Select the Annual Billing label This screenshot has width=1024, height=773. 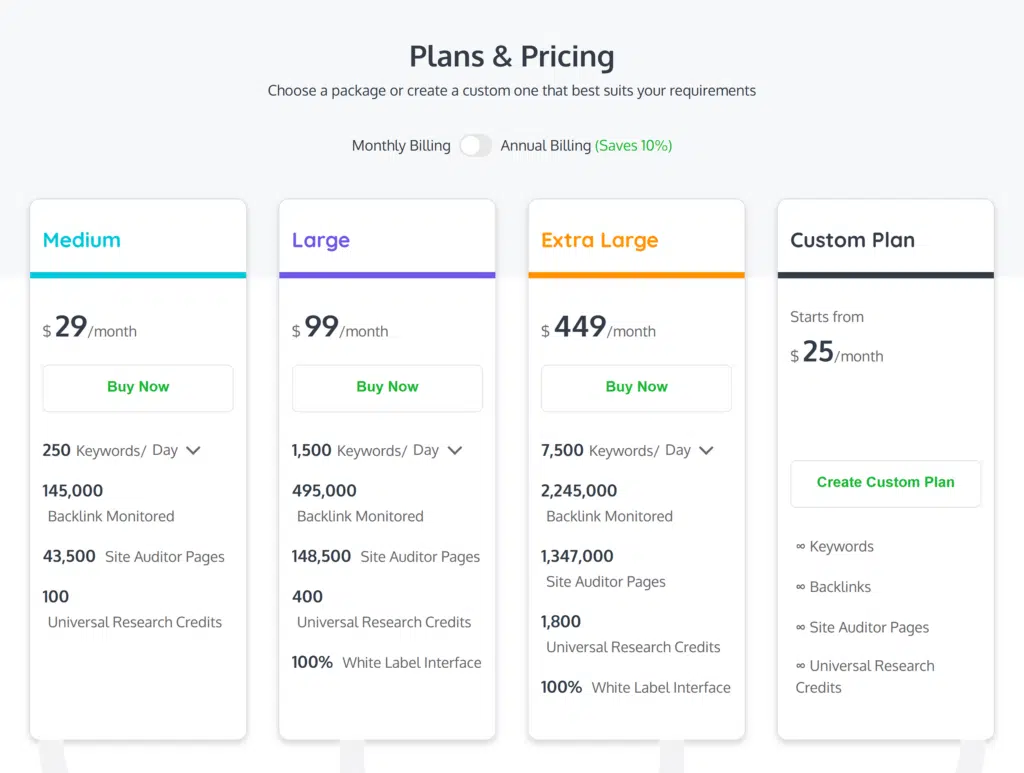(x=546, y=146)
